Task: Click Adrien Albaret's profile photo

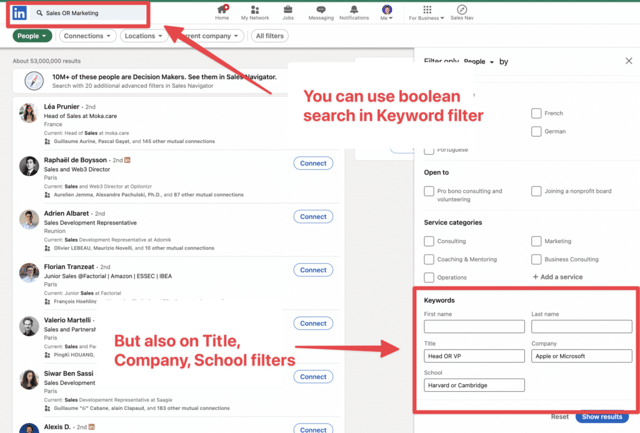Action: (29, 220)
